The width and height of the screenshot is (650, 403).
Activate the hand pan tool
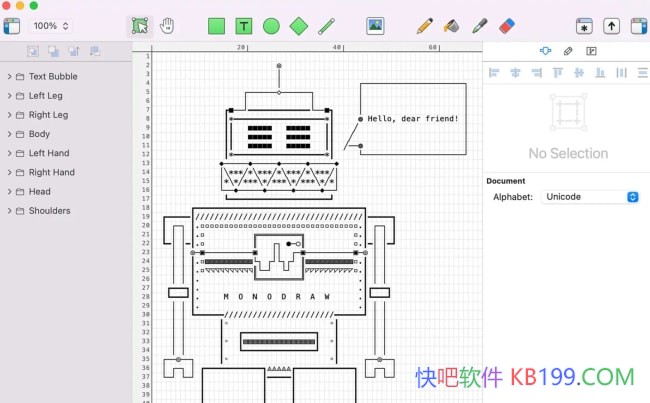(x=167, y=26)
